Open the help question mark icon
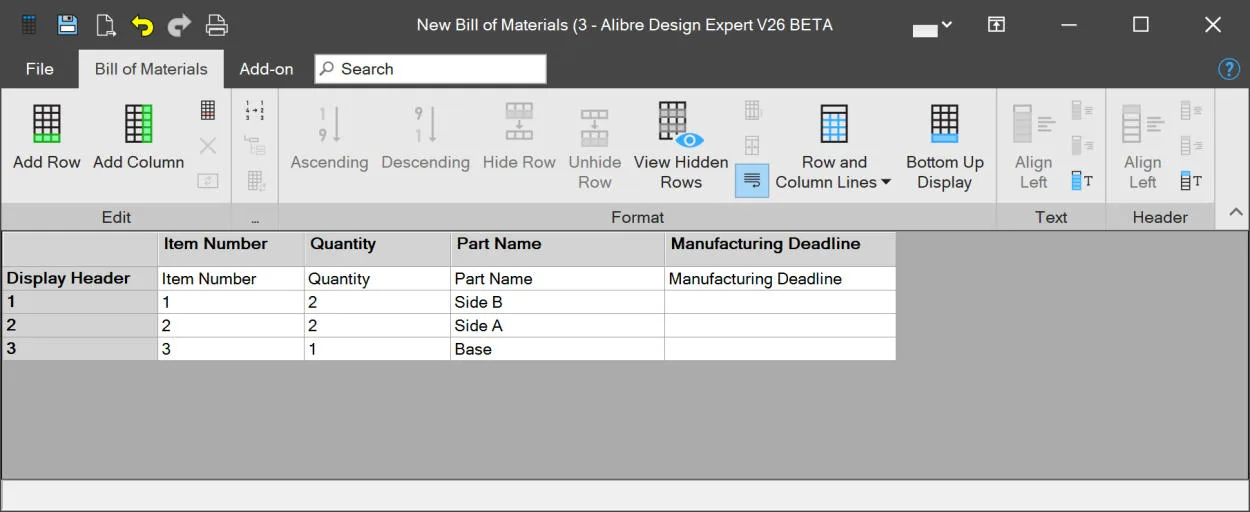The image size is (1250, 512). pyautogui.click(x=1229, y=69)
